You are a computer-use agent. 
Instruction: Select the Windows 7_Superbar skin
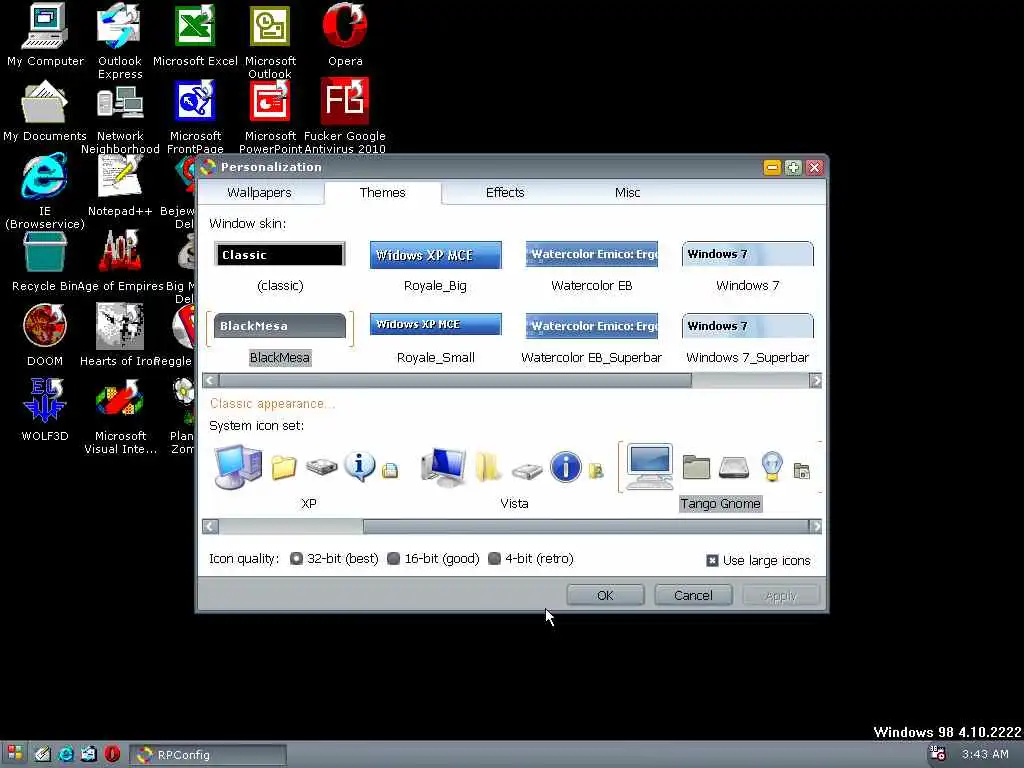tap(748, 338)
